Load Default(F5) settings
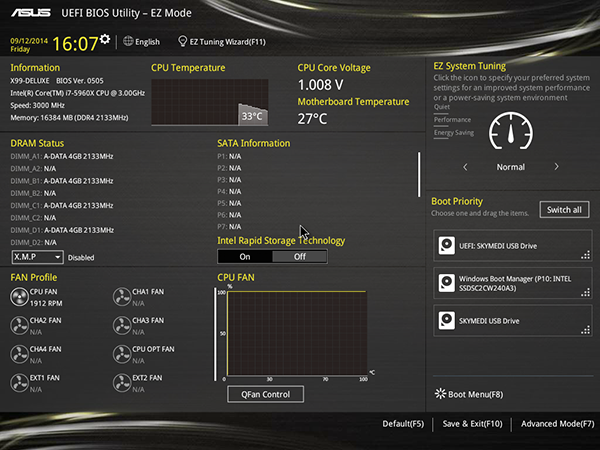The height and width of the screenshot is (450, 600). click(x=403, y=424)
